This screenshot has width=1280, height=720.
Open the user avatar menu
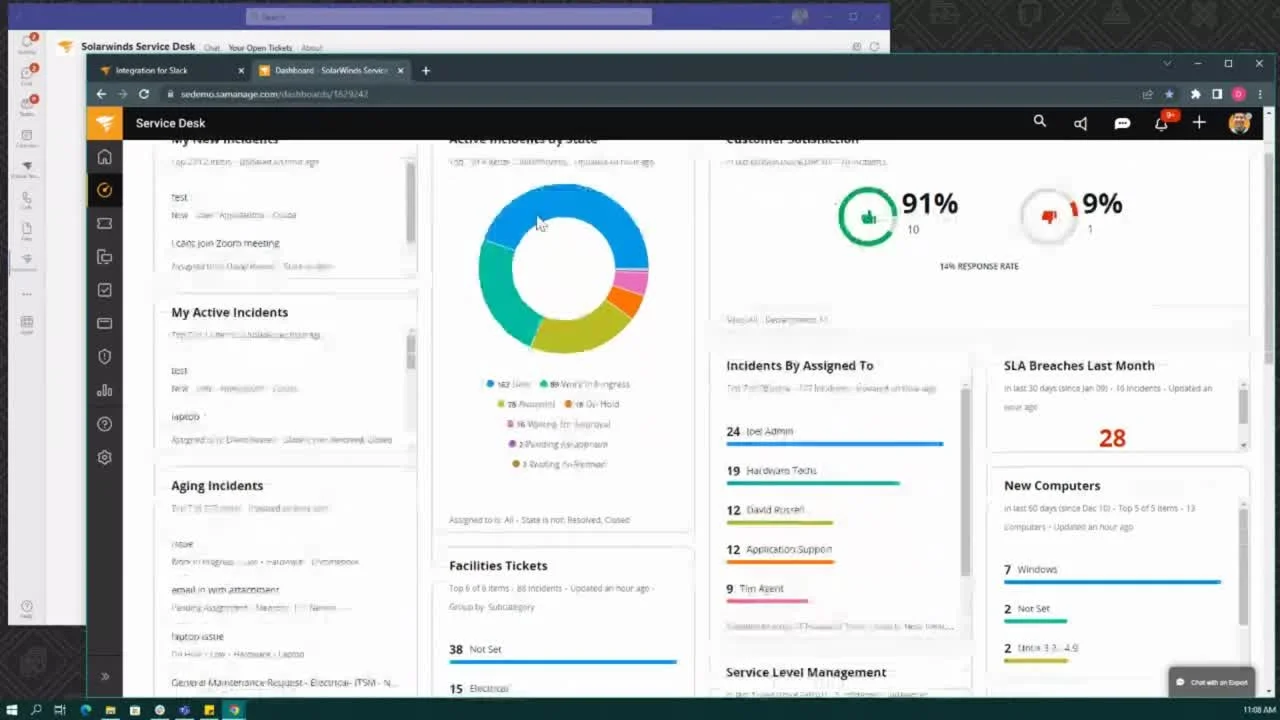tap(1239, 123)
